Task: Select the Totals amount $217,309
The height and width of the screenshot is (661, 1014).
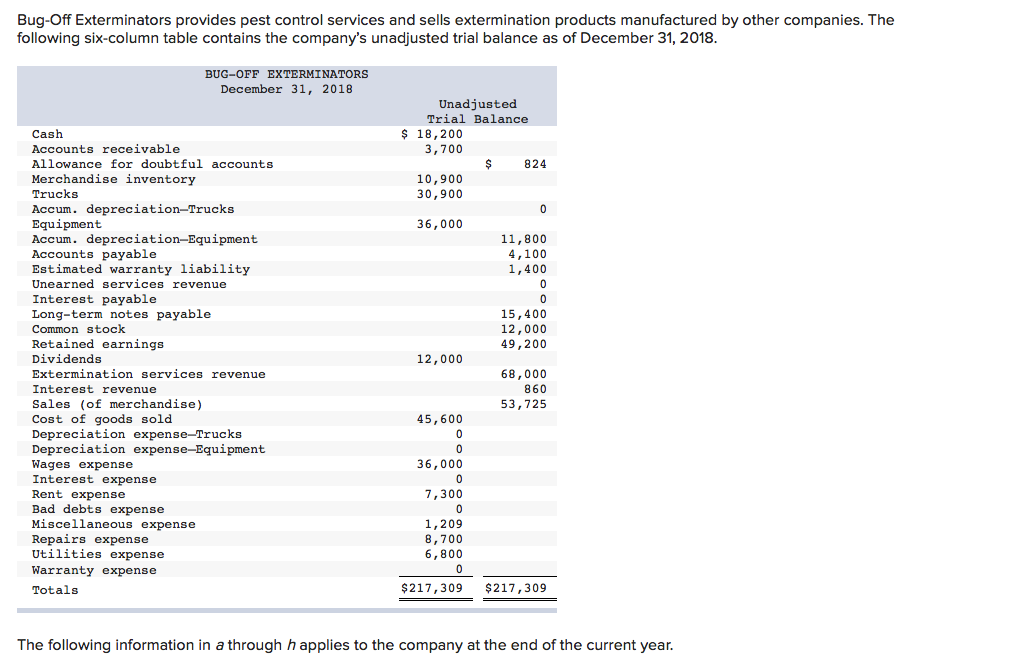Action: pyautogui.click(x=436, y=589)
